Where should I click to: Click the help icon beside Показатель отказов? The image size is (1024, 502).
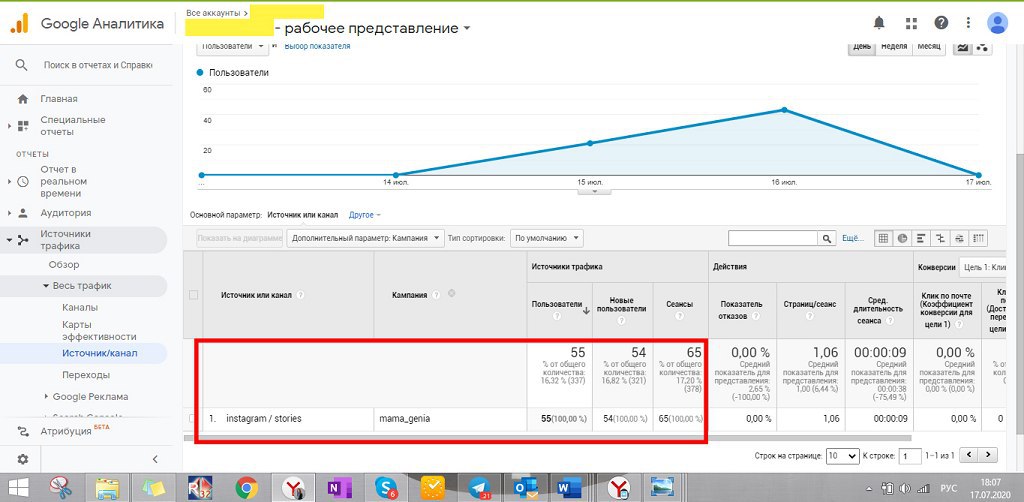pyautogui.click(x=755, y=316)
